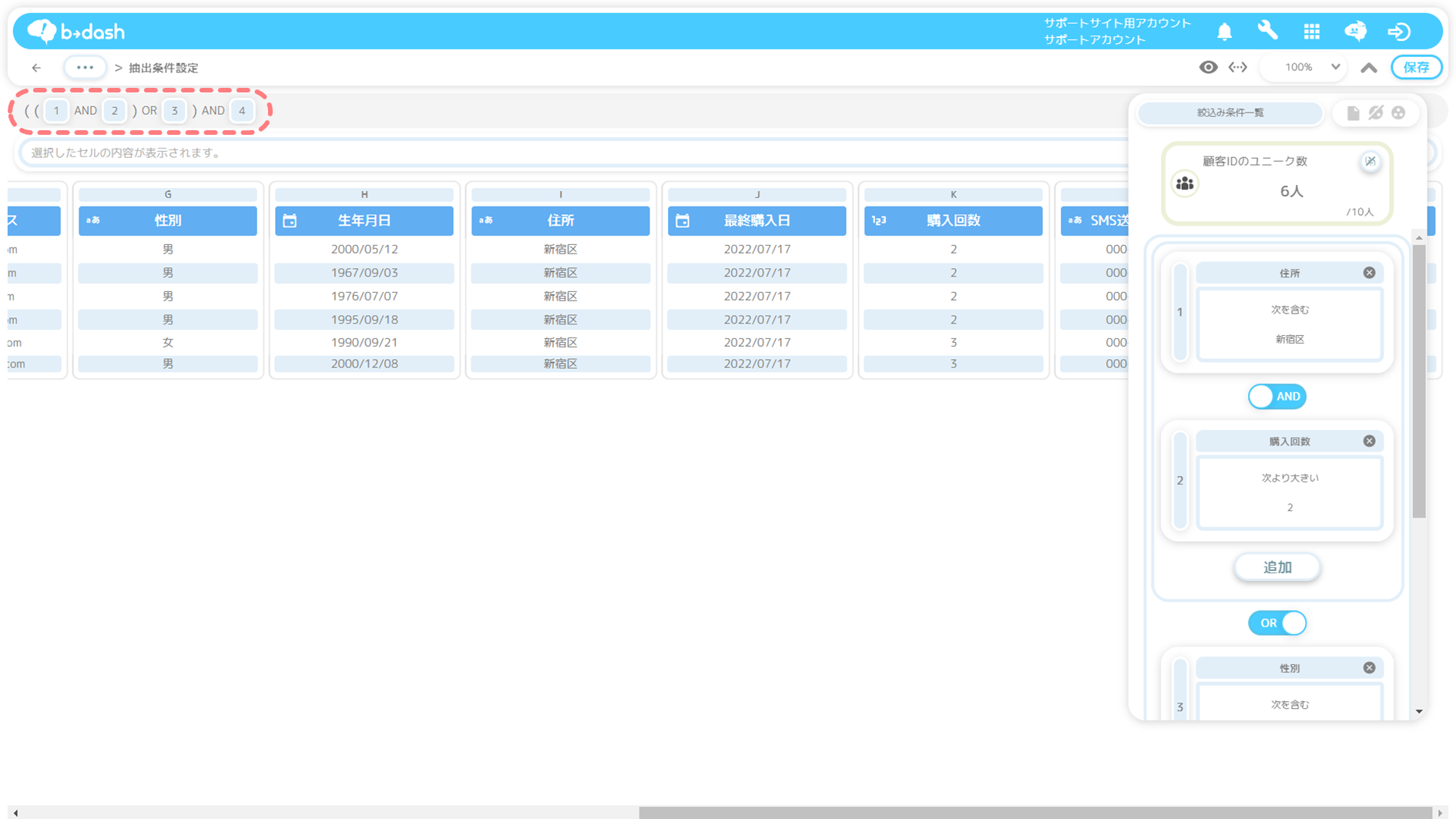Screen dimensions: 1456x819
Task: Click the logout arrow icon
Action: [x=1399, y=31]
